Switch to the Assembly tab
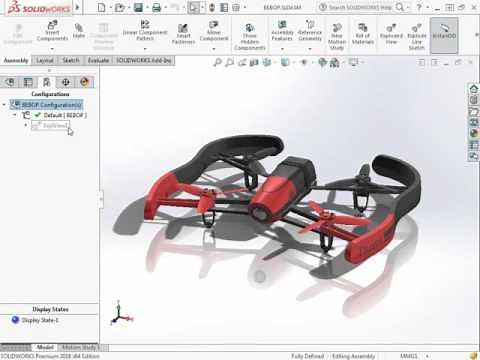480x360 pixels. (16, 60)
